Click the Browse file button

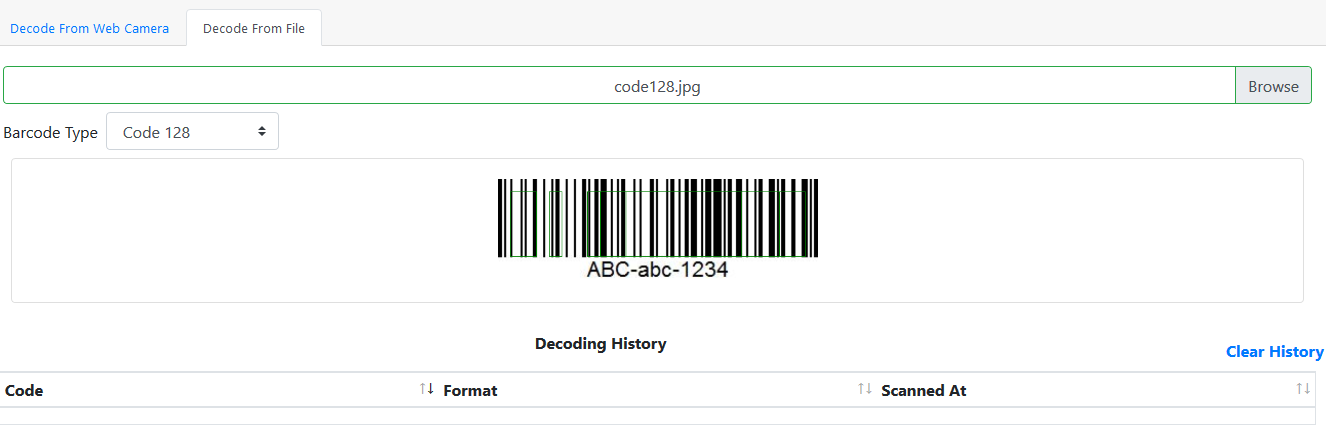click(x=1273, y=86)
